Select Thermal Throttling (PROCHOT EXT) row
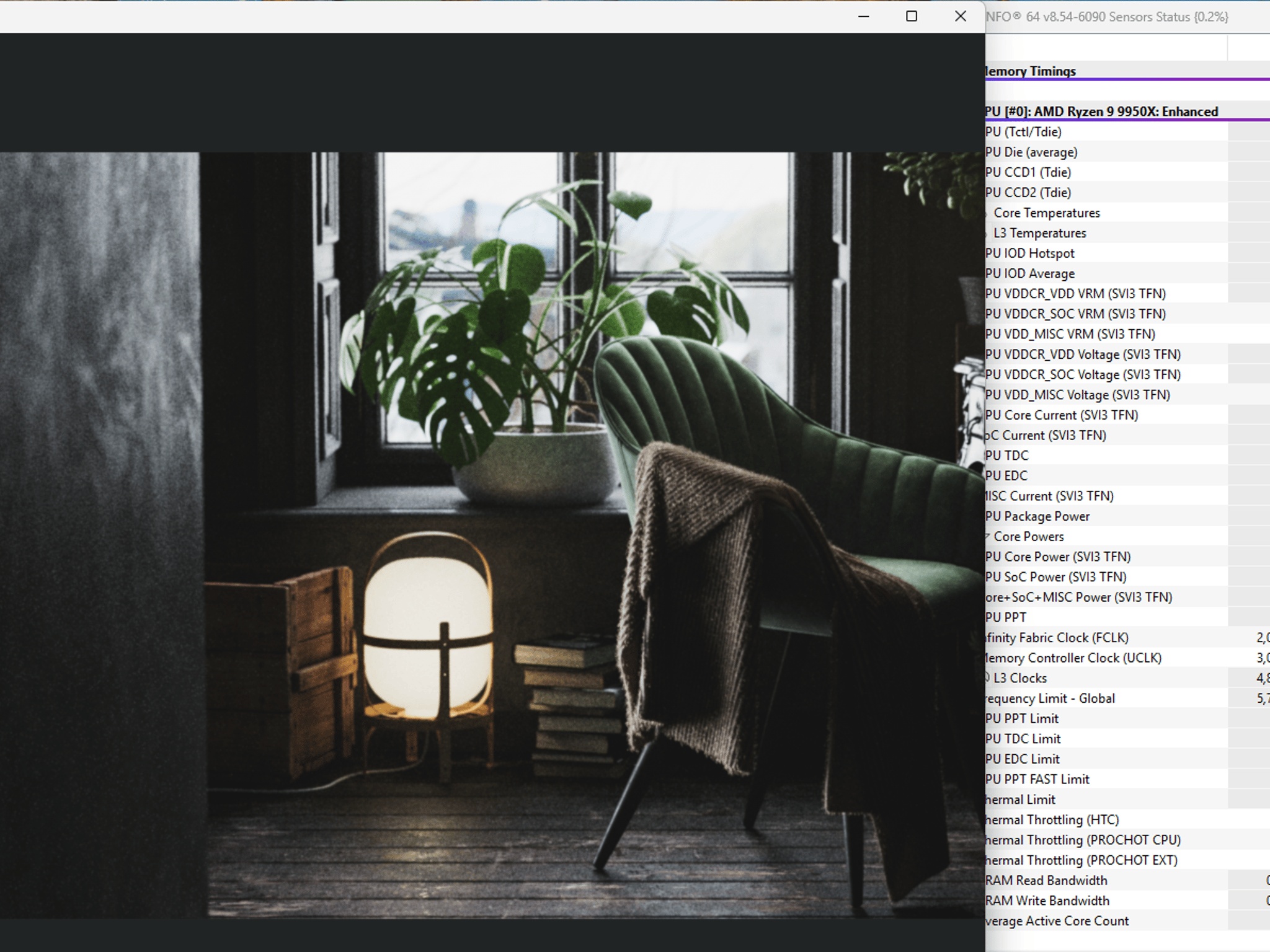The height and width of the screenshot is (952, 1270). point(1127,861)
